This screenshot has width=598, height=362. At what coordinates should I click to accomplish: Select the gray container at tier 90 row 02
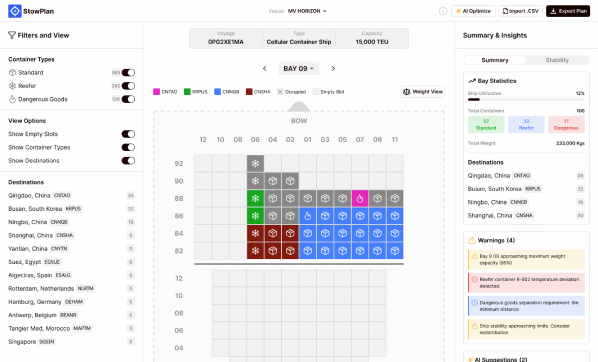click(290, 181)
